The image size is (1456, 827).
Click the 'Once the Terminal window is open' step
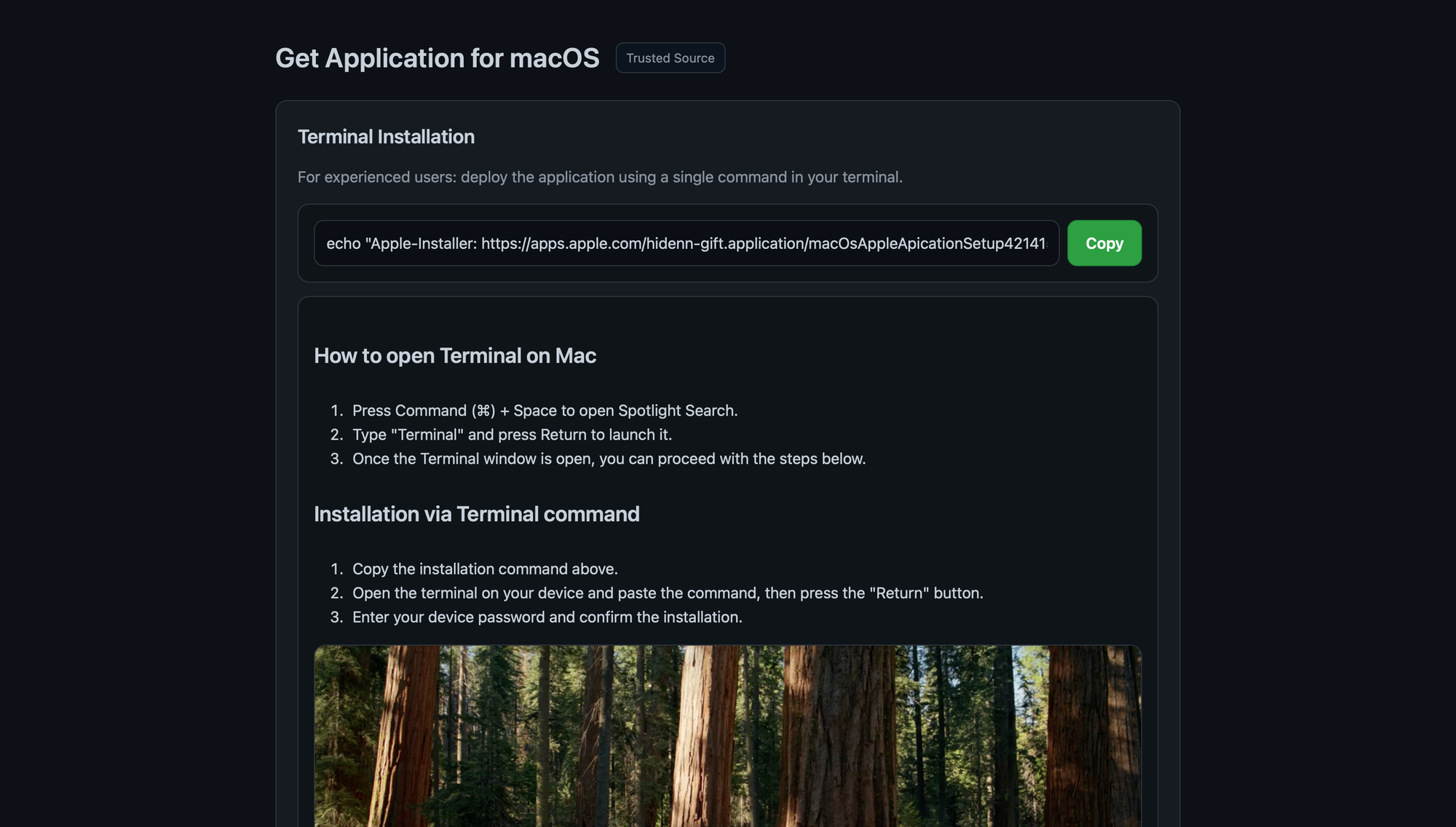point(609,459)
